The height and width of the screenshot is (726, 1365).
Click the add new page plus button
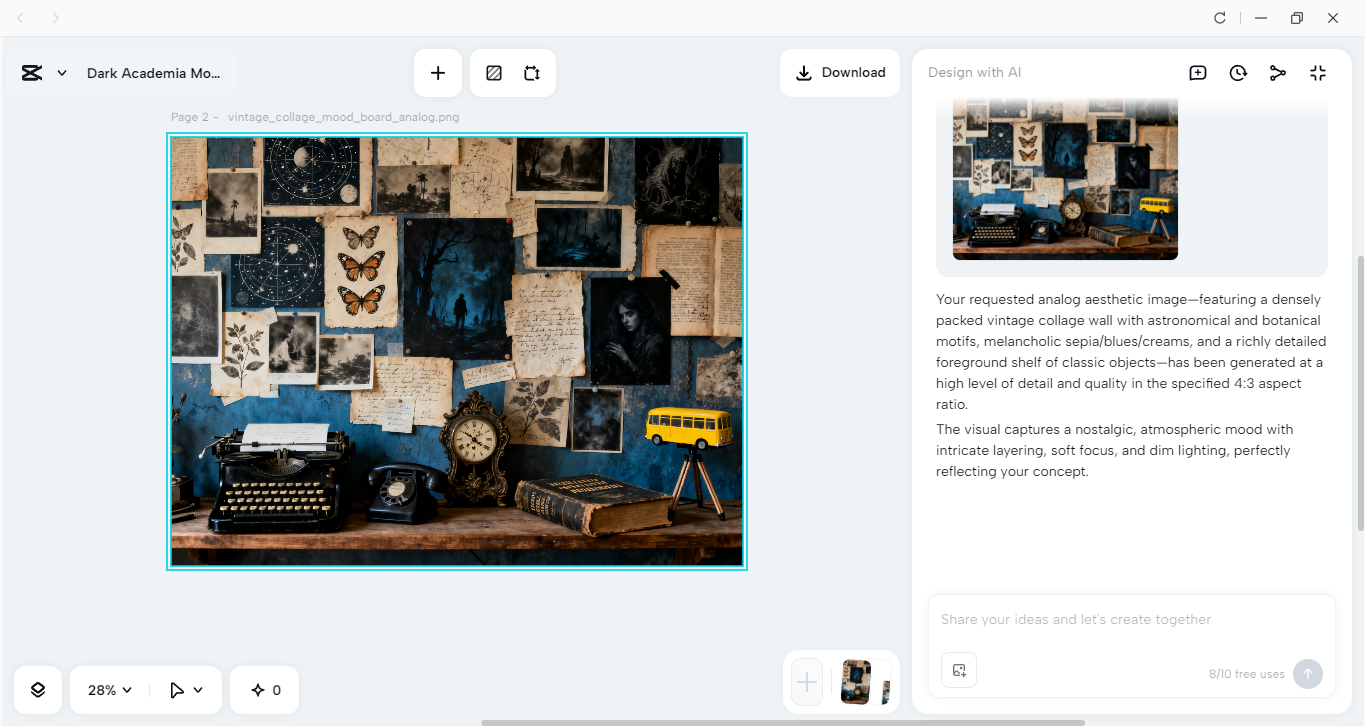(806, 683)
